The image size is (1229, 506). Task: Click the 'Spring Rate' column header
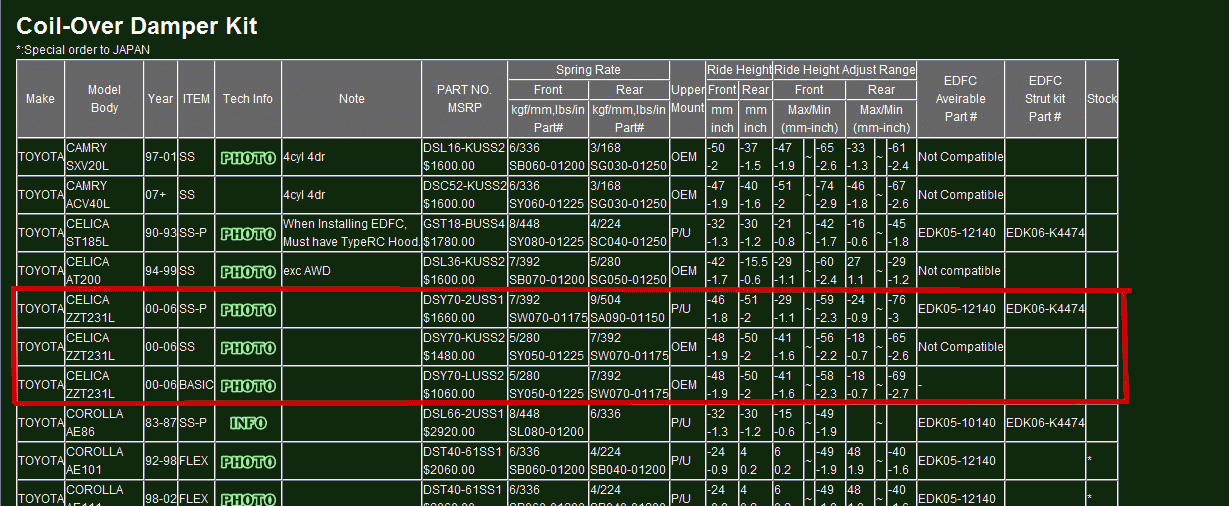click(588, 70)
